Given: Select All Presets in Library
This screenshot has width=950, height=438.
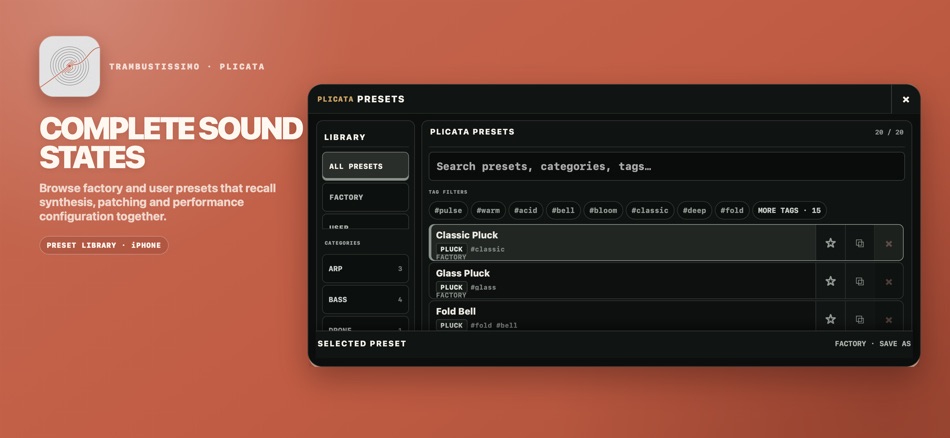Looking at the screenshot, I should [x=365, y=166].
